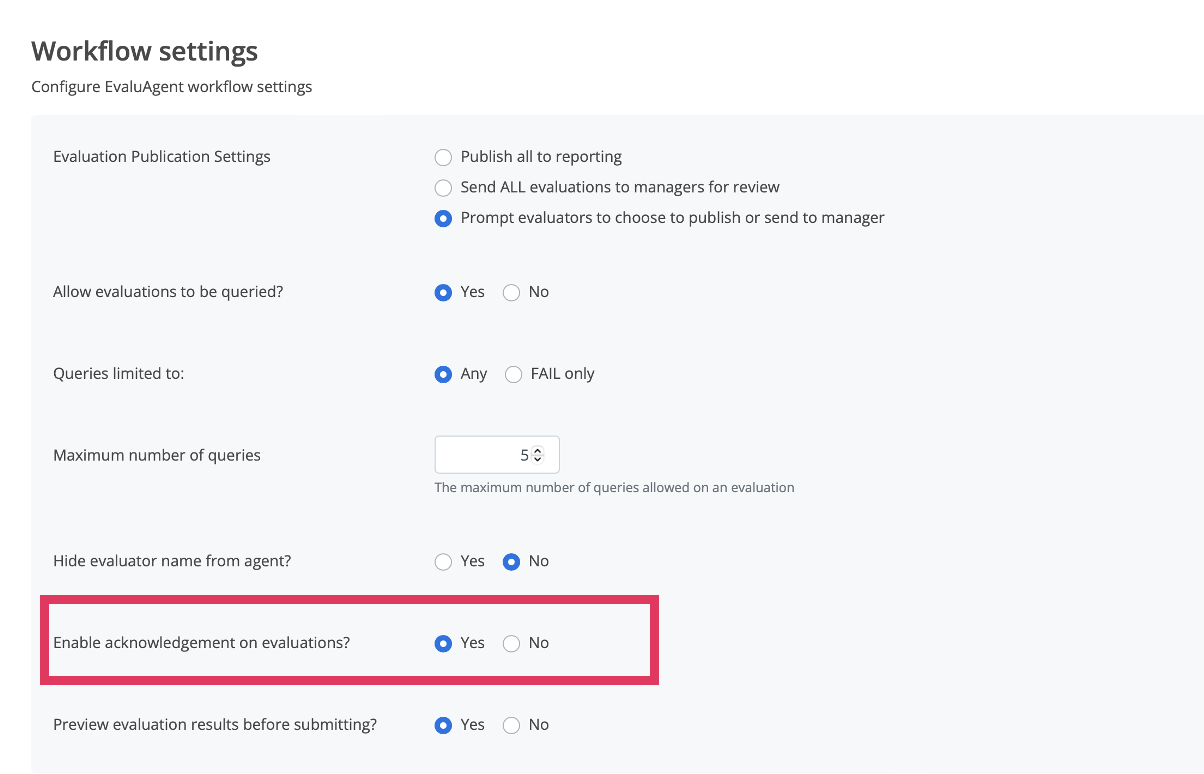Click the 'Evaluation Publication Settings' label

[x=162, y=157]
